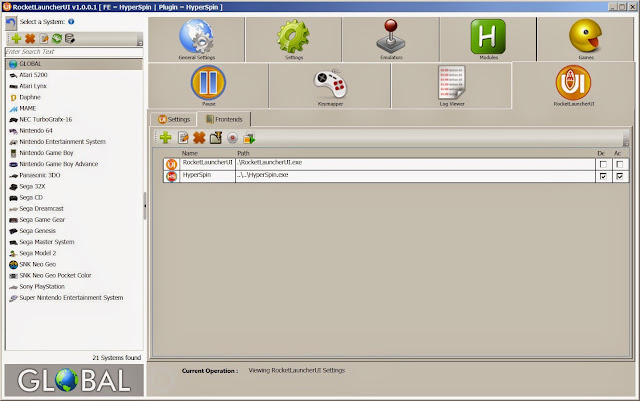Edit system with the sidebar pencil icon
This screenshot has width=640, height=401.
(44, 39)
